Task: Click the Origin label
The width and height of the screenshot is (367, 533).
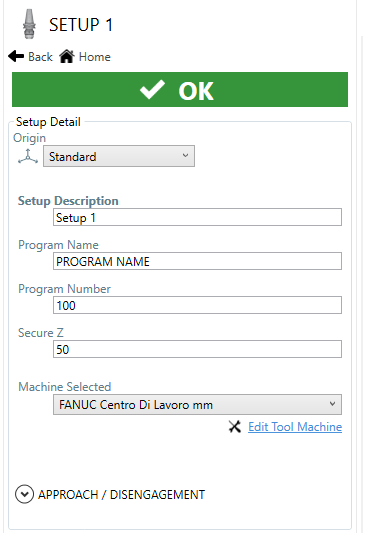Action: click(29, 138)
